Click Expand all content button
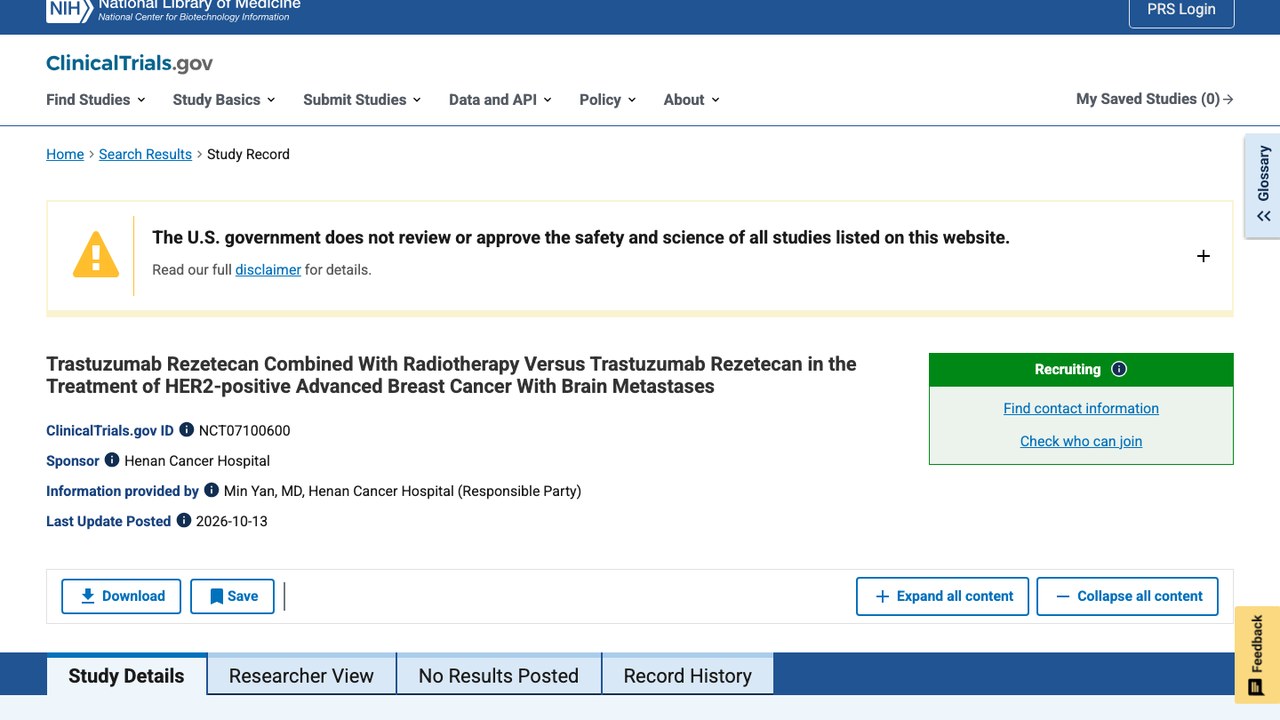This screenshot has width=1280, height=720. coord(942,596)
